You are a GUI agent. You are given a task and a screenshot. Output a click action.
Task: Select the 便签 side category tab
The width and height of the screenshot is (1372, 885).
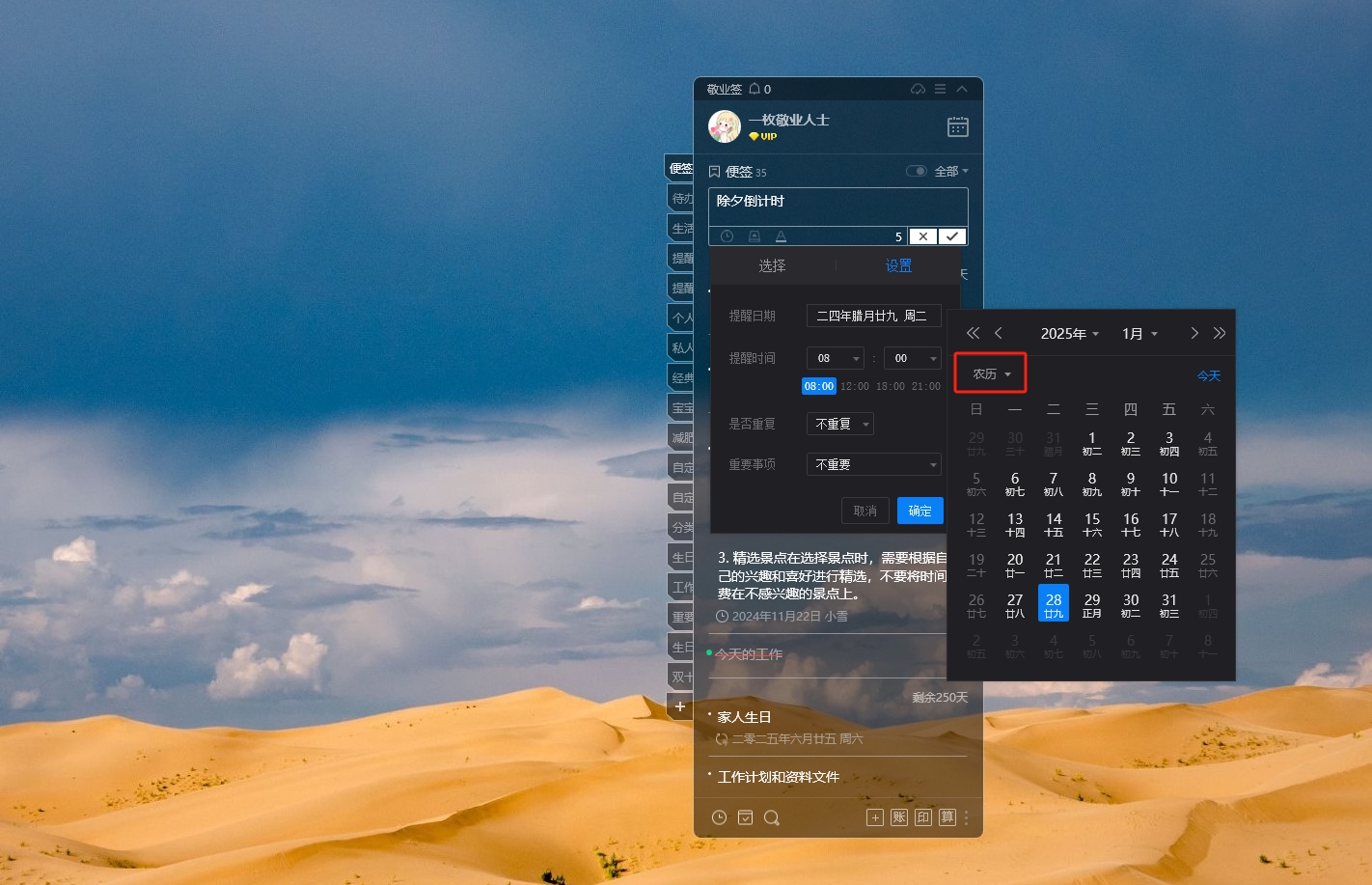click(x=680, y=168)
